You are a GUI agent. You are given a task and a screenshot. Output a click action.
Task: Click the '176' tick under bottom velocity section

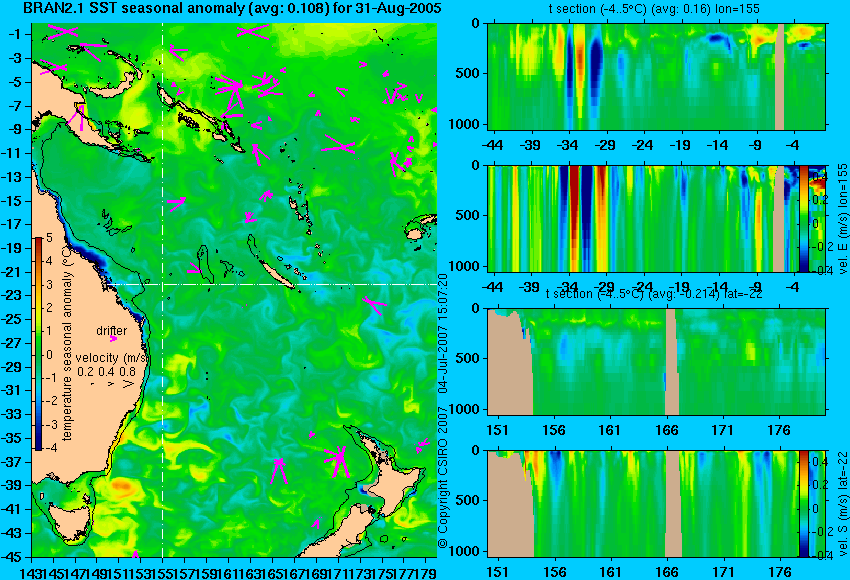point(780,572)
